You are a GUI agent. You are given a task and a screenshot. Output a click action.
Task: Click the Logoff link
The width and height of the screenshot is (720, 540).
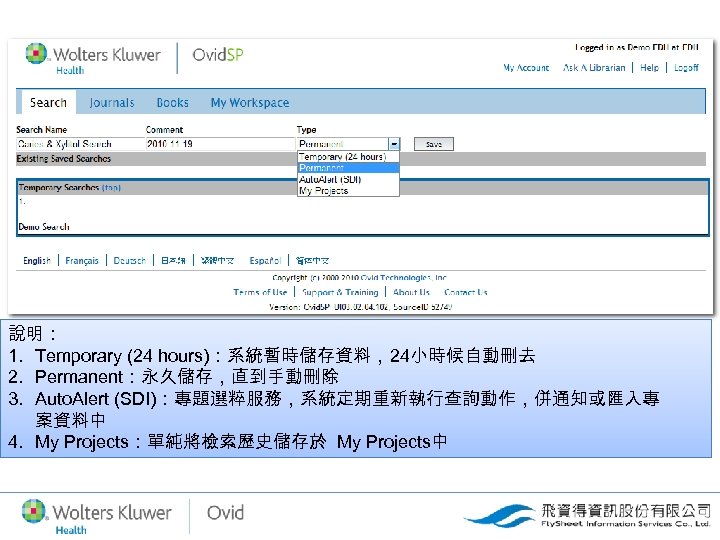point(686,68)
